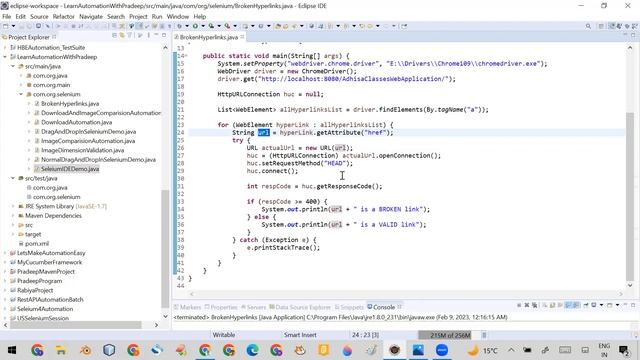Switch to the Properties tab
Image resolution: width=640 pixels, height=360 pixels.
coord(221,307)
